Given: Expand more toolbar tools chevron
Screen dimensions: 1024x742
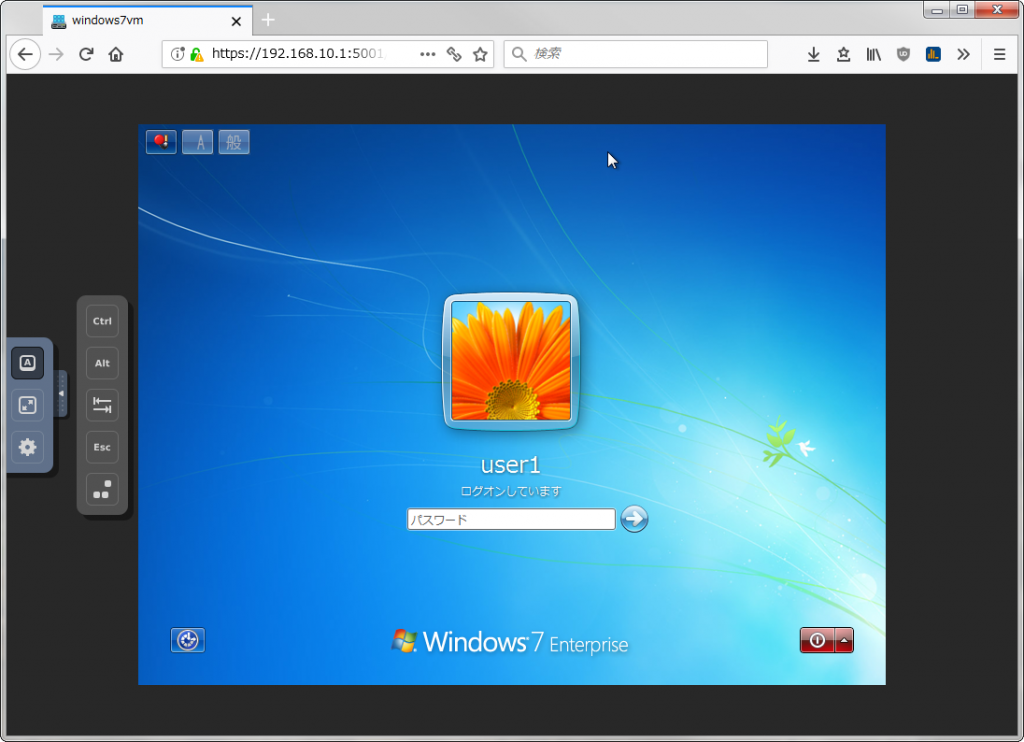Looking at the screenshot, I should [x=963, y=54].
